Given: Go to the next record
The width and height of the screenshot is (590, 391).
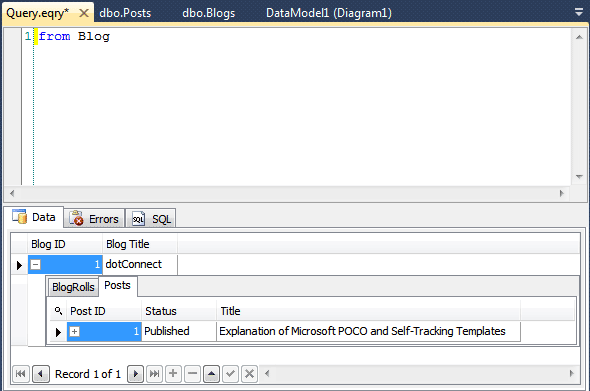Looking at the screenshot, I should (x=135, y=374).
